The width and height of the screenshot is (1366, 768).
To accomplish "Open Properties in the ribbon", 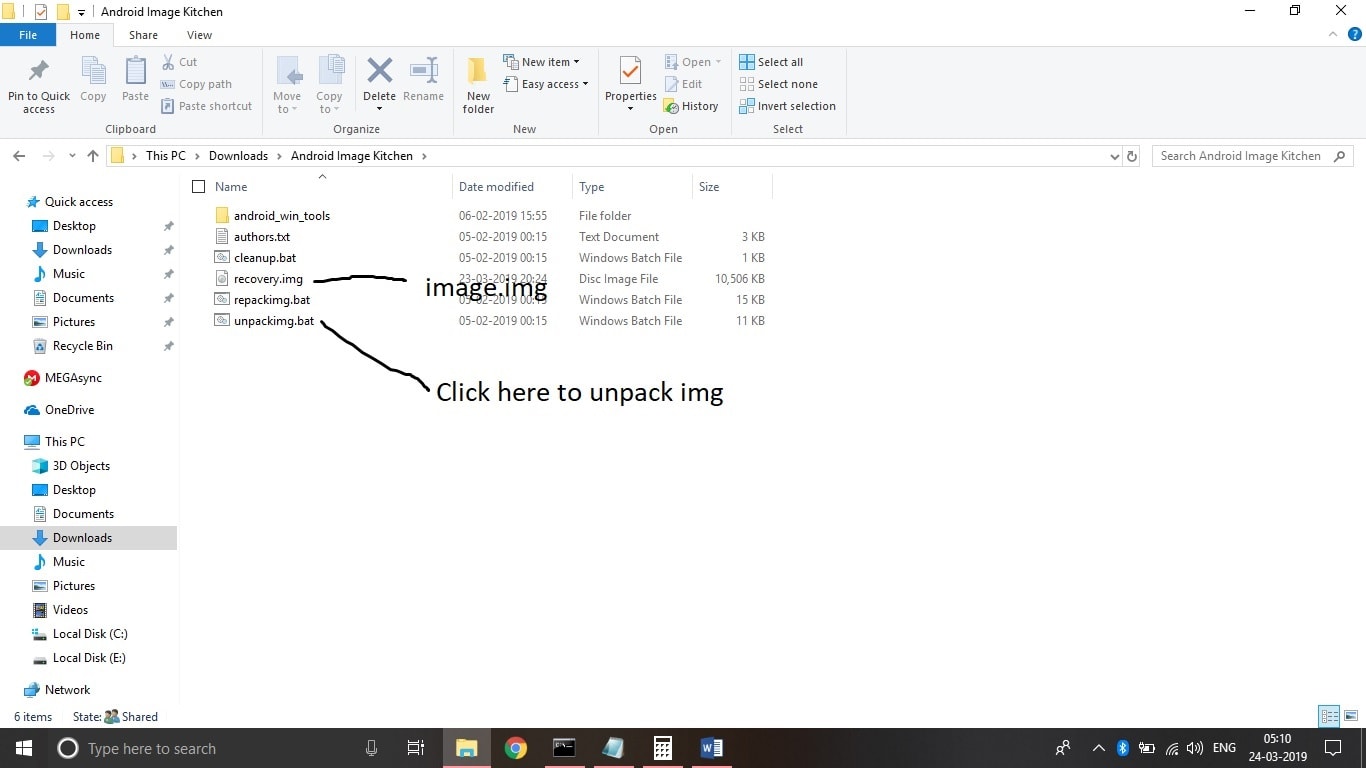I will tap(630, 72).
